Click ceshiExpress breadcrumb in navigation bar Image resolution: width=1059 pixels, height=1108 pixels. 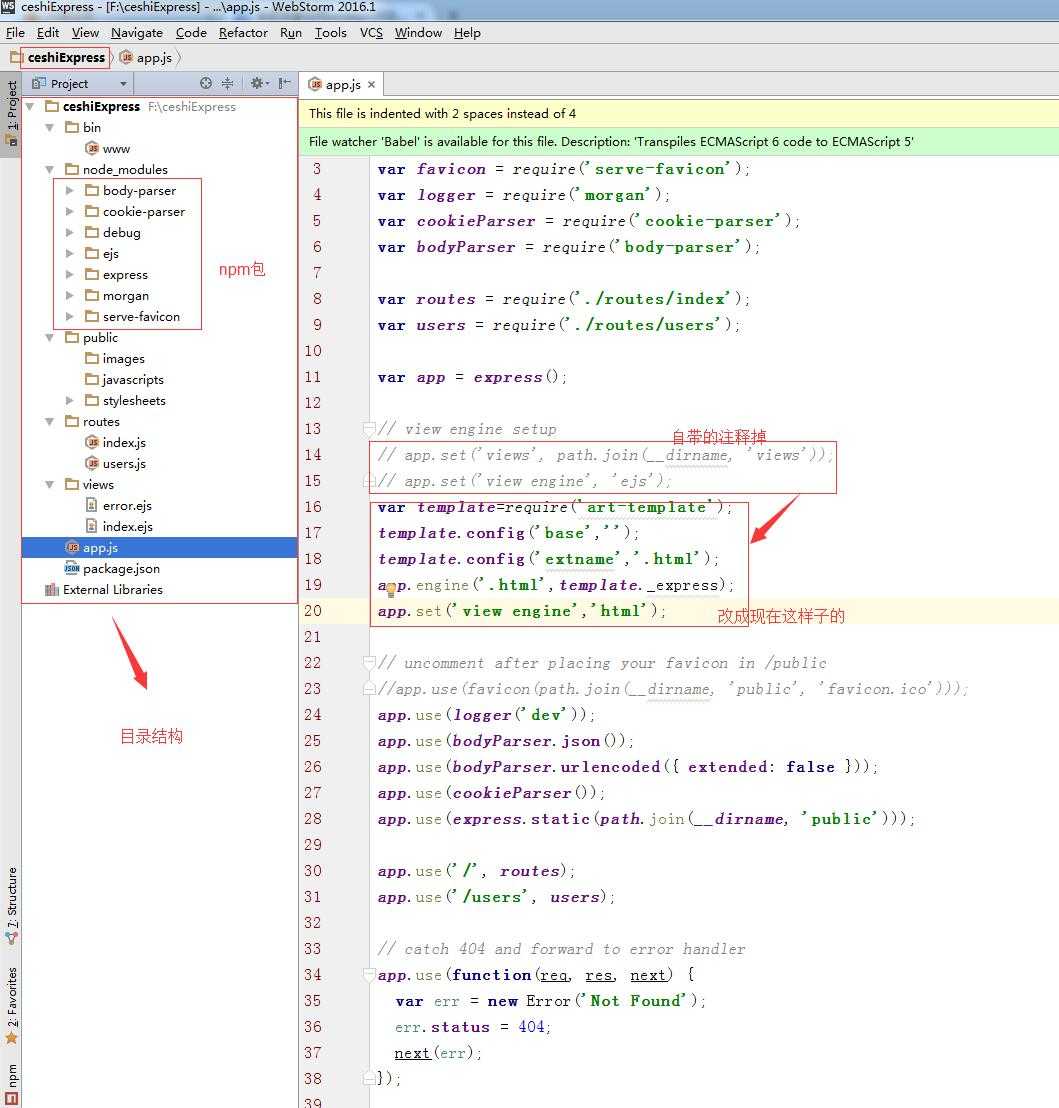(66, 57)
